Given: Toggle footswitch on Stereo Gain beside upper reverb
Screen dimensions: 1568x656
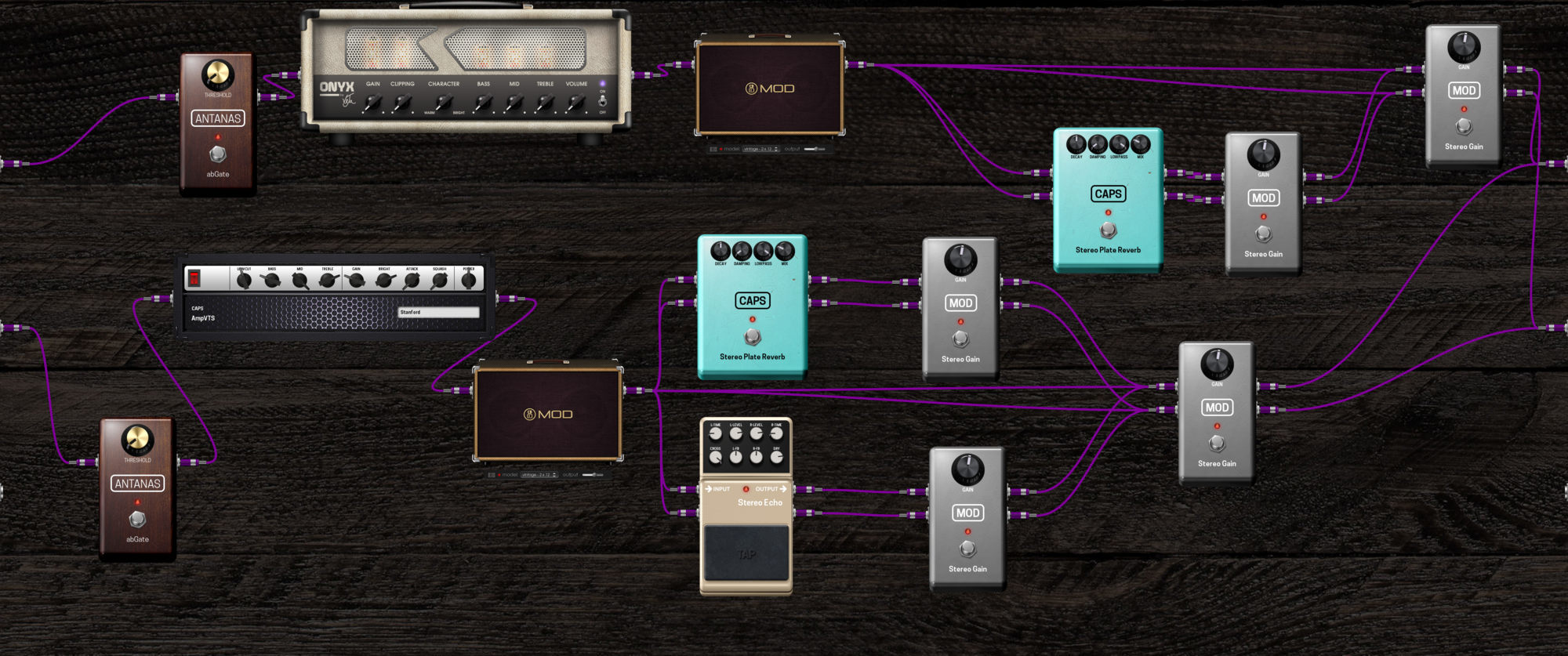Looking at the screenshot, I should tap(1263, 234).
